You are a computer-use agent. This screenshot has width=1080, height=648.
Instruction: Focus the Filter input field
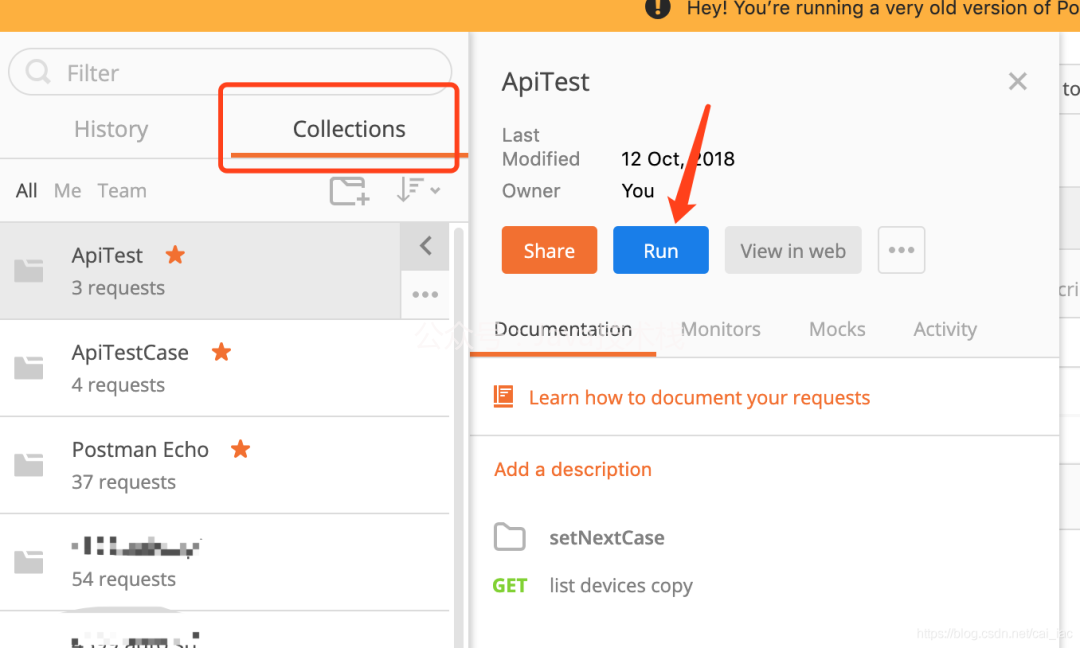230,72
